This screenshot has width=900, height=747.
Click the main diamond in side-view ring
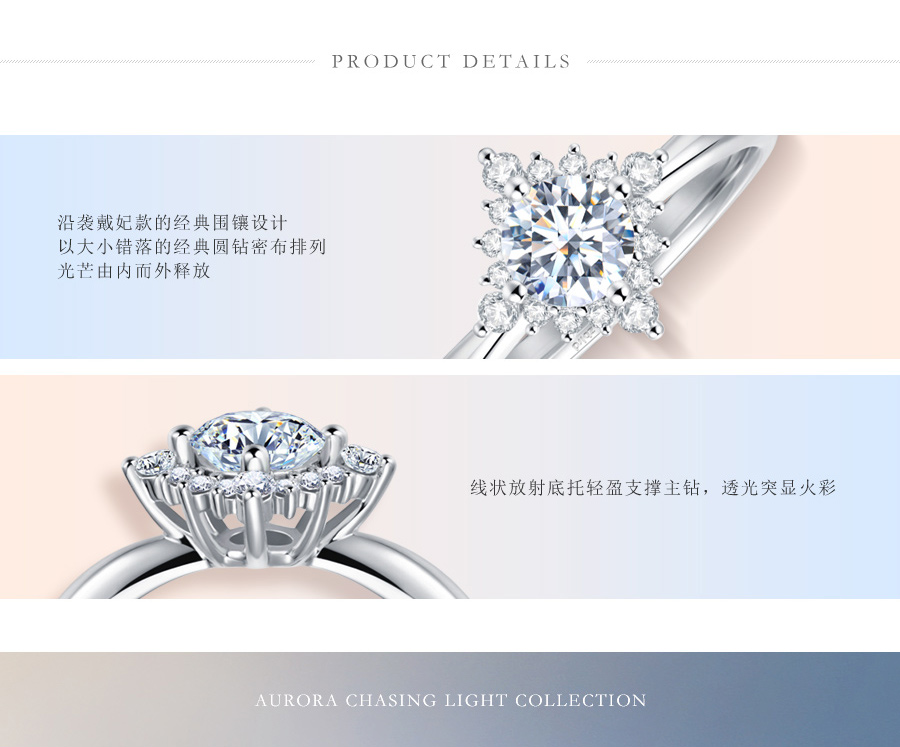click(257, 438)
